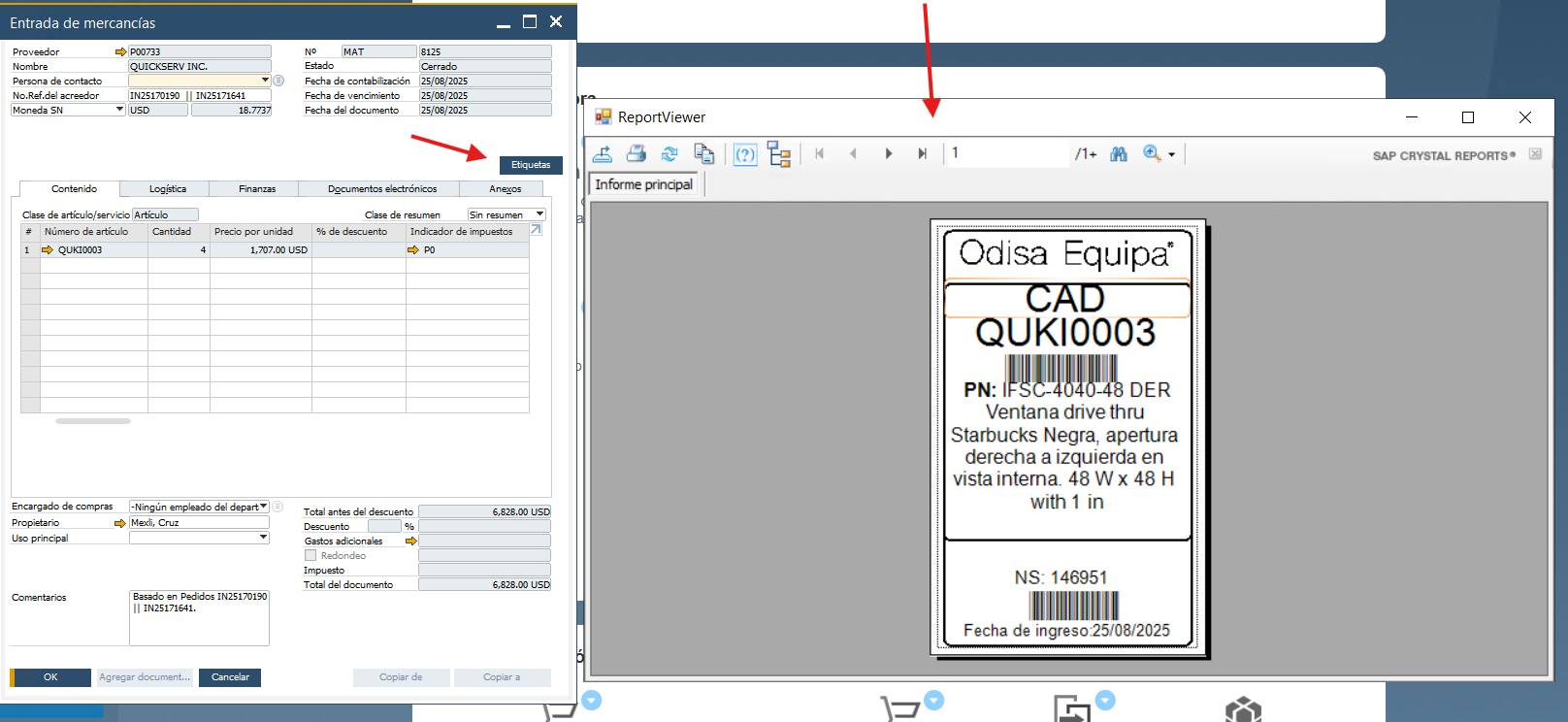The height and width of the screenshot is (722, 1568).
Task: Click the Nombre field QUICKSERV INC.
Action: 200,67
